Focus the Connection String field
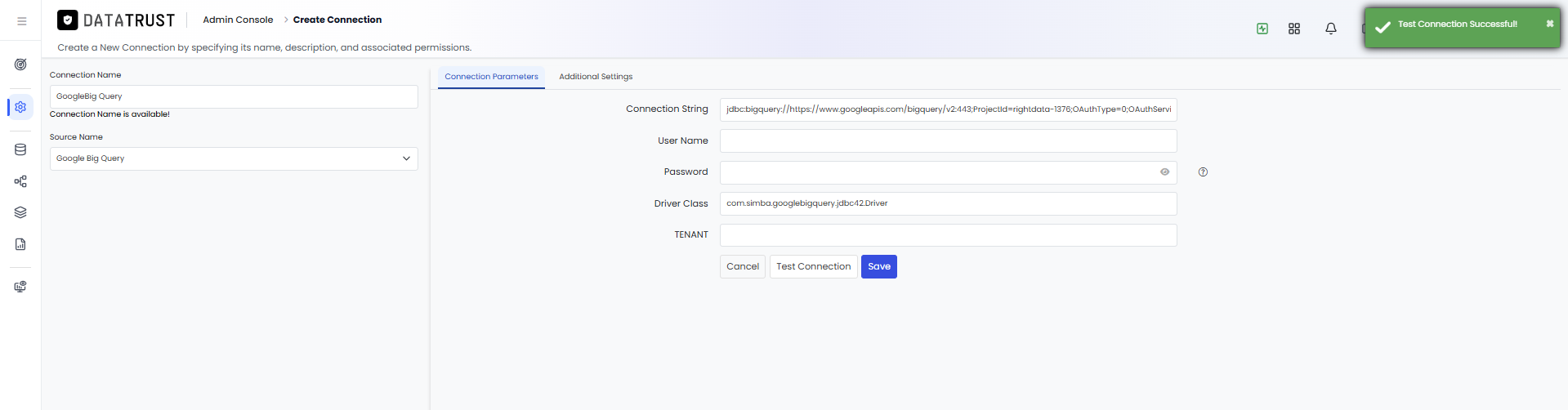The width and height of the screenshot is (1568, 410). pyautogui.click(x=948, y=109)
